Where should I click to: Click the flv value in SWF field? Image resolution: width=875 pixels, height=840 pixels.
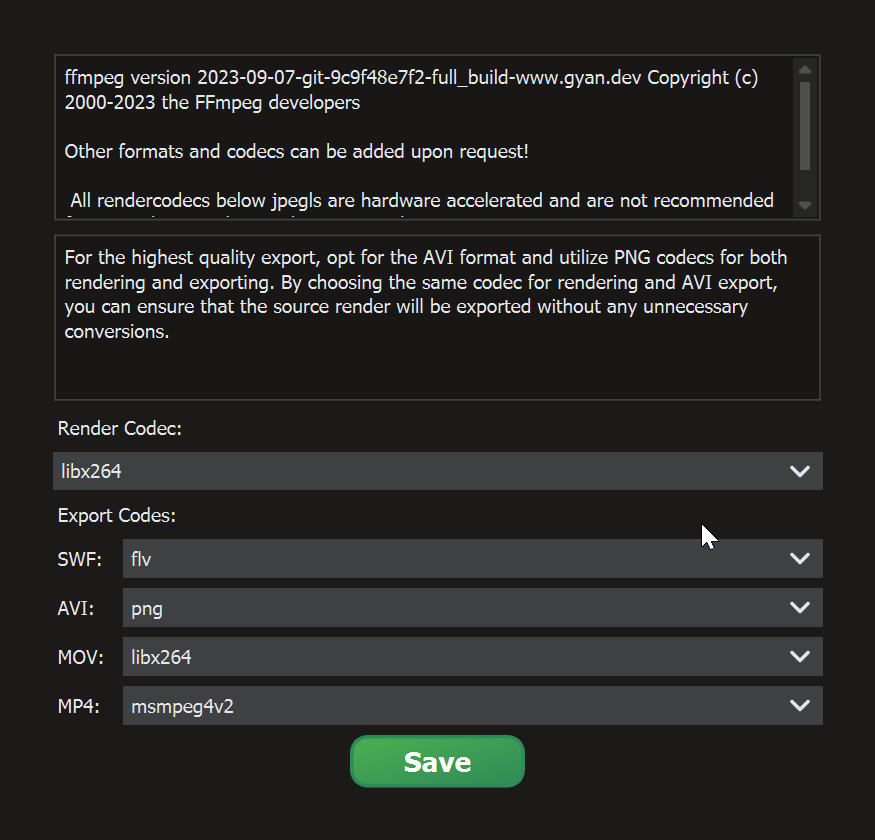pos(142,560)
